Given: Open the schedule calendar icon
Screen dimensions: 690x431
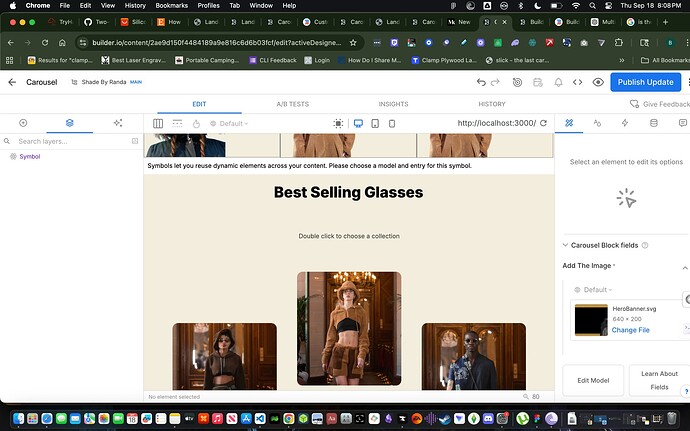Looking at the screenshot, I should (538, 82).
